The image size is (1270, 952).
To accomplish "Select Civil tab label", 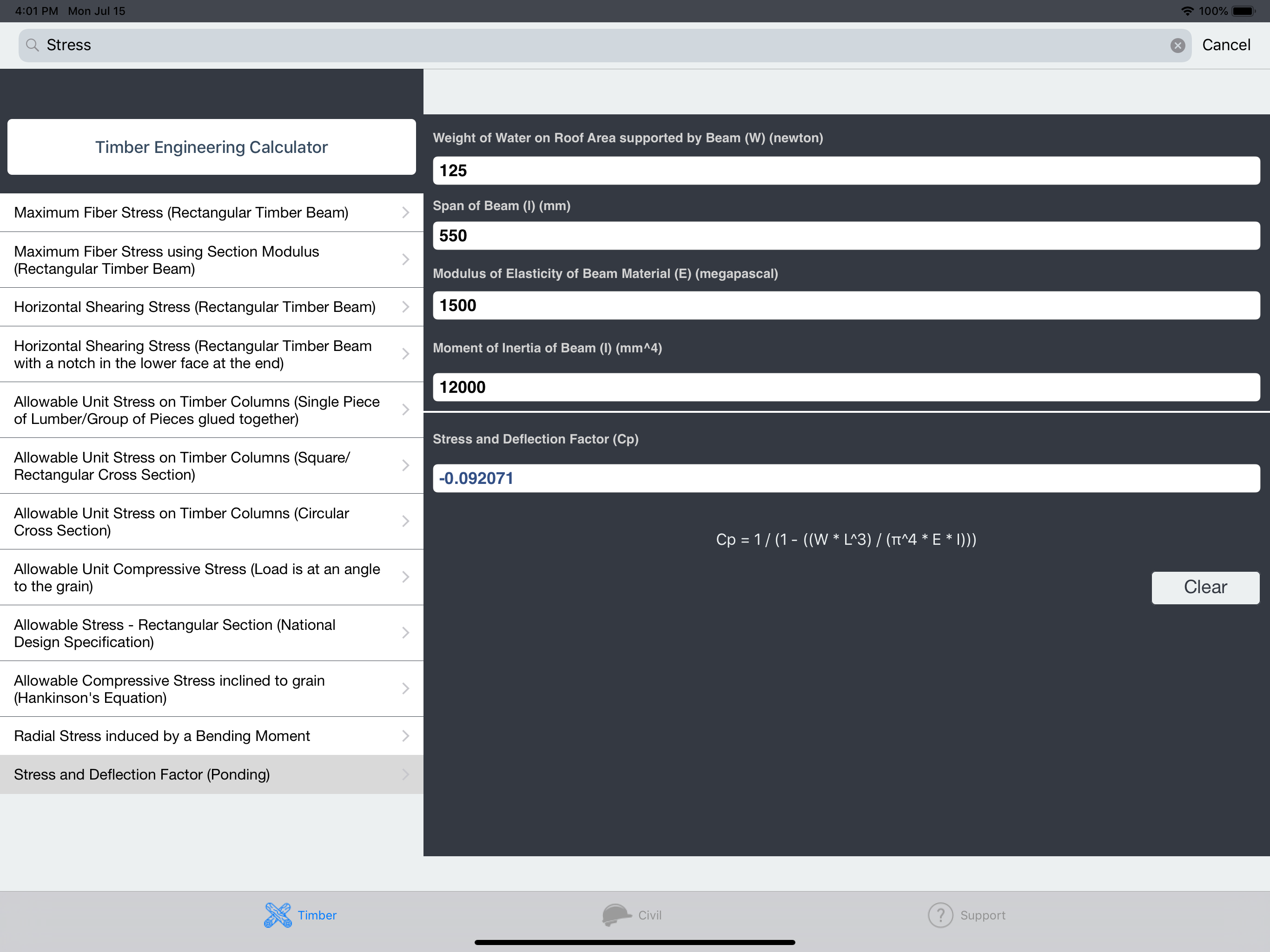I will coord(649,915).
